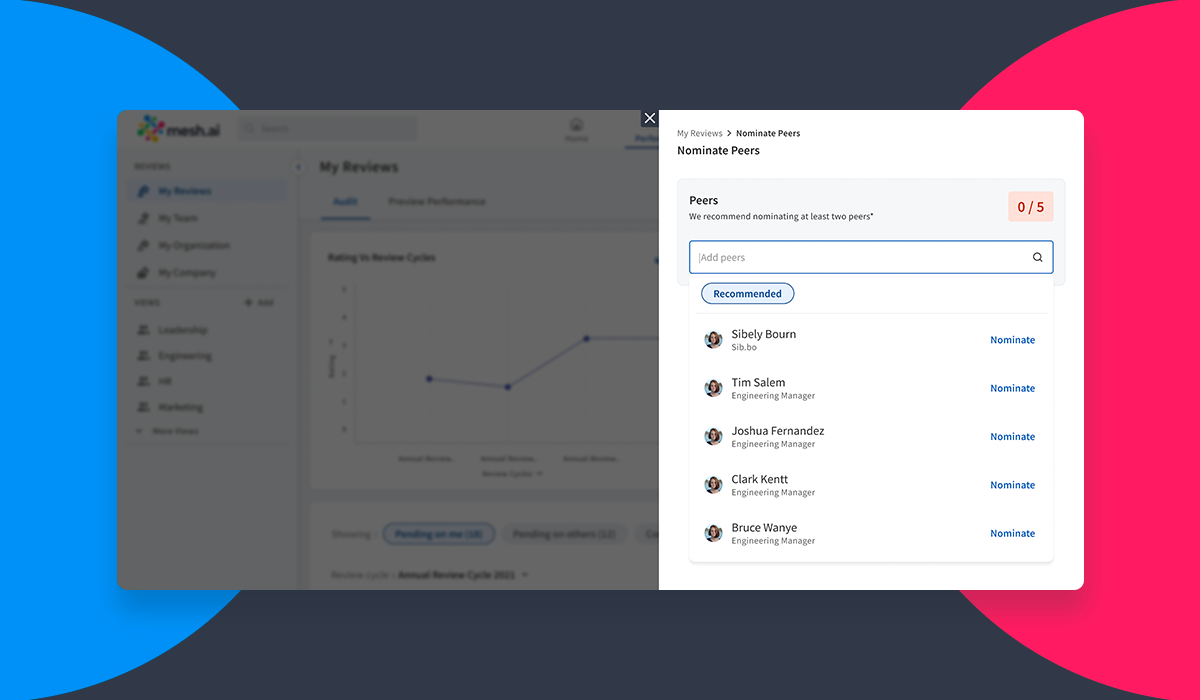1200x700 pixels.
Task: Click the 0 / 5 peers counter
Action: [1030, 207]
